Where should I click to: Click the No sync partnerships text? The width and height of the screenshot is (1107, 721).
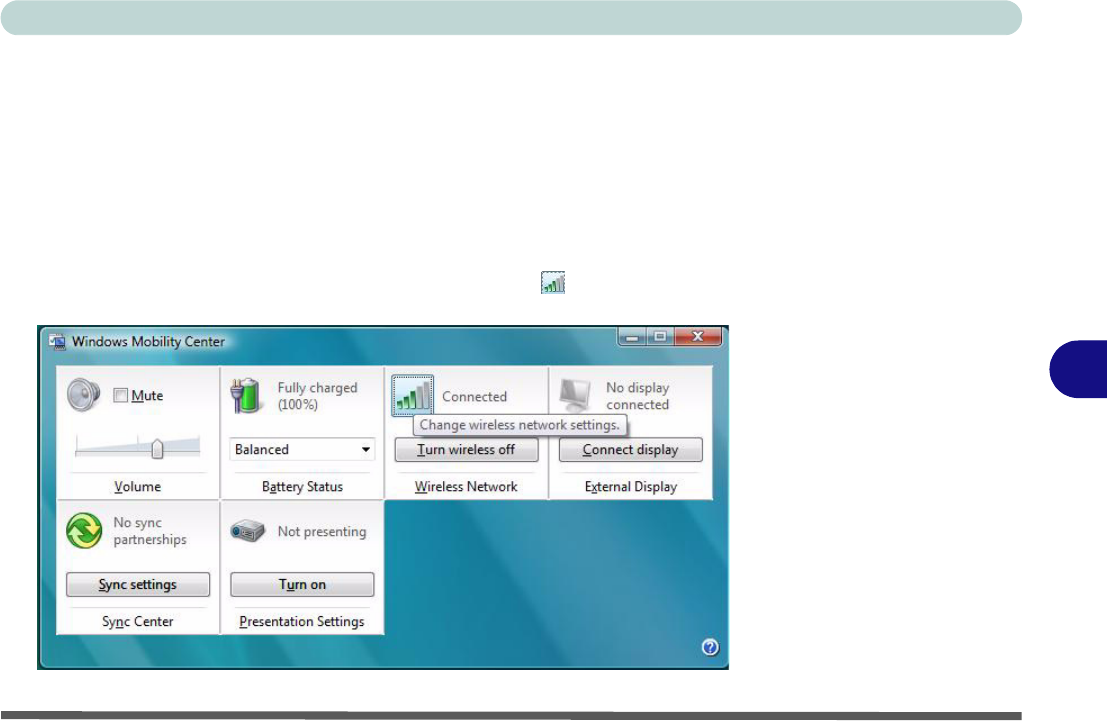pos(150,531)
